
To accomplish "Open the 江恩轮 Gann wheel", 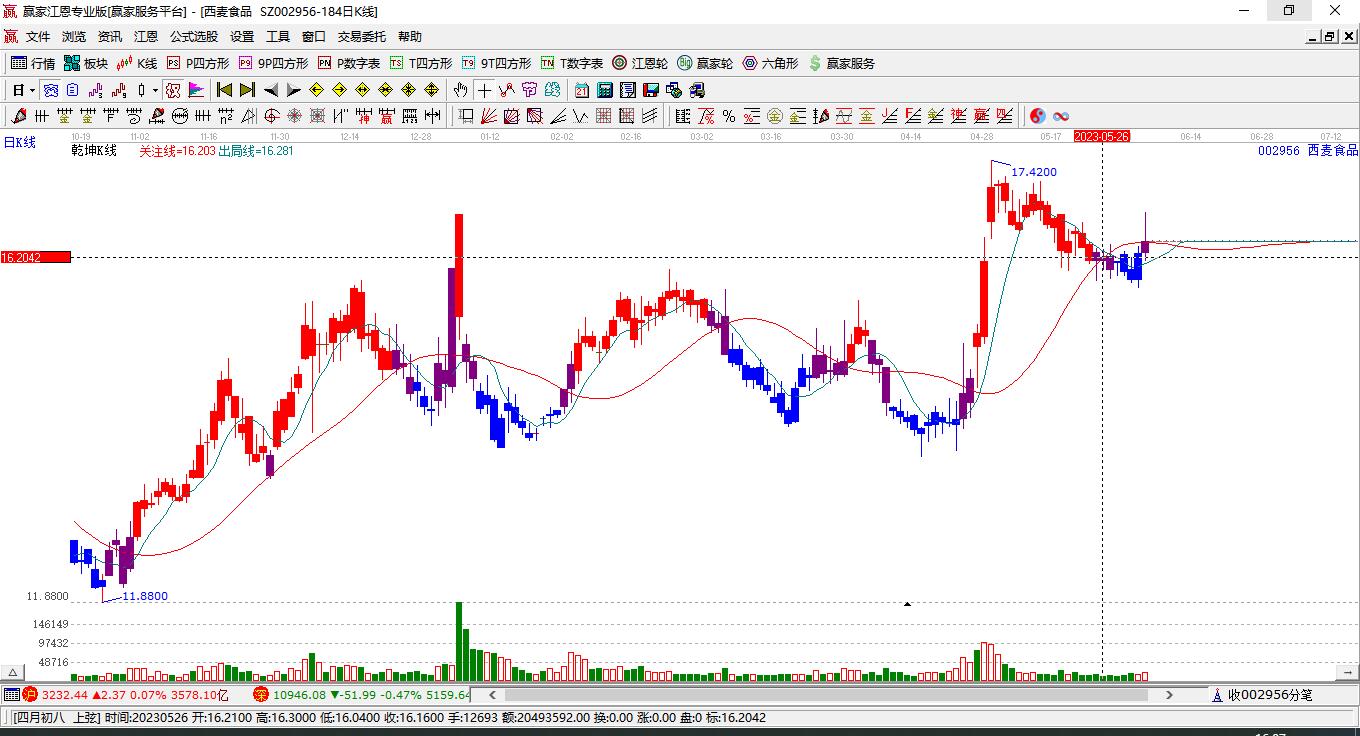I will [x=640, y=63].
